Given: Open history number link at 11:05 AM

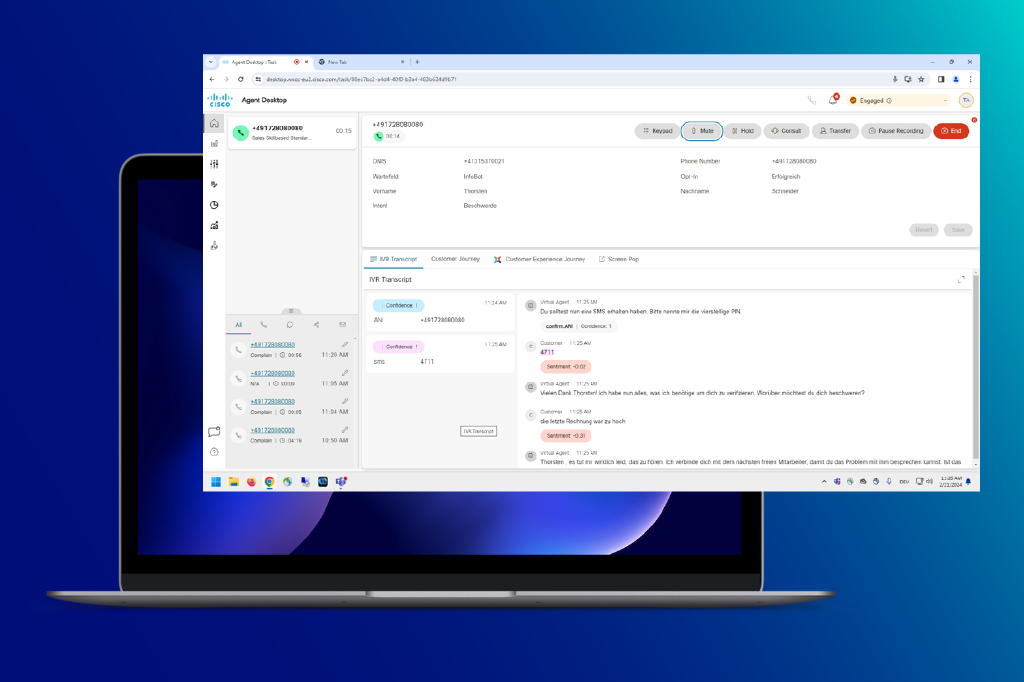Looking at the screenshot, I should pos(273,373).
